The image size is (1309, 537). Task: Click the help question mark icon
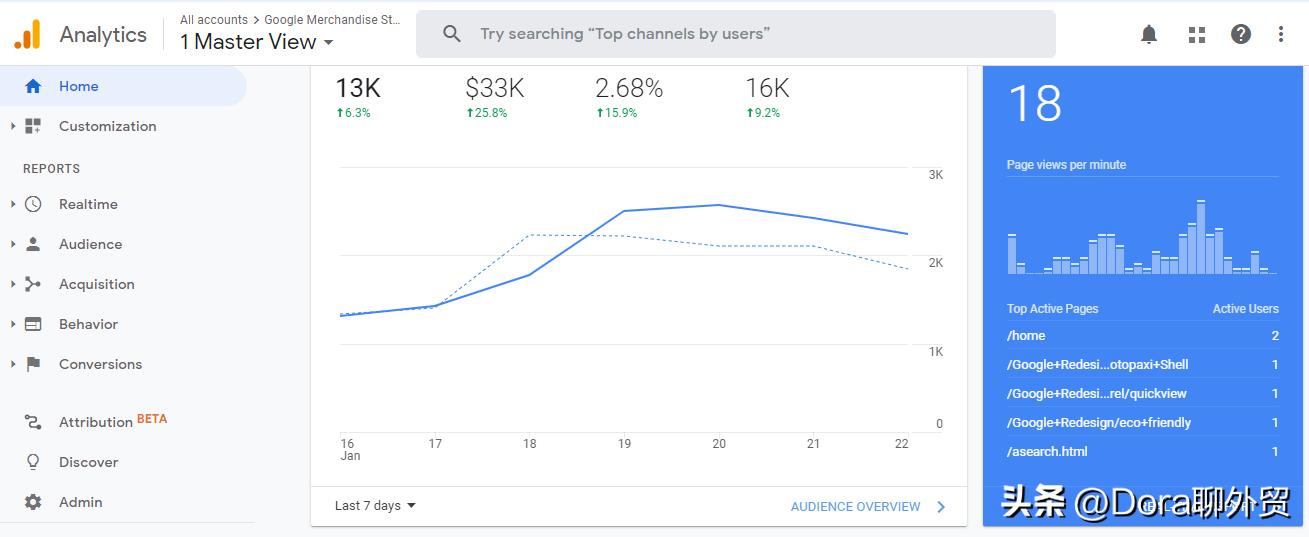[x=1241, y=35]
